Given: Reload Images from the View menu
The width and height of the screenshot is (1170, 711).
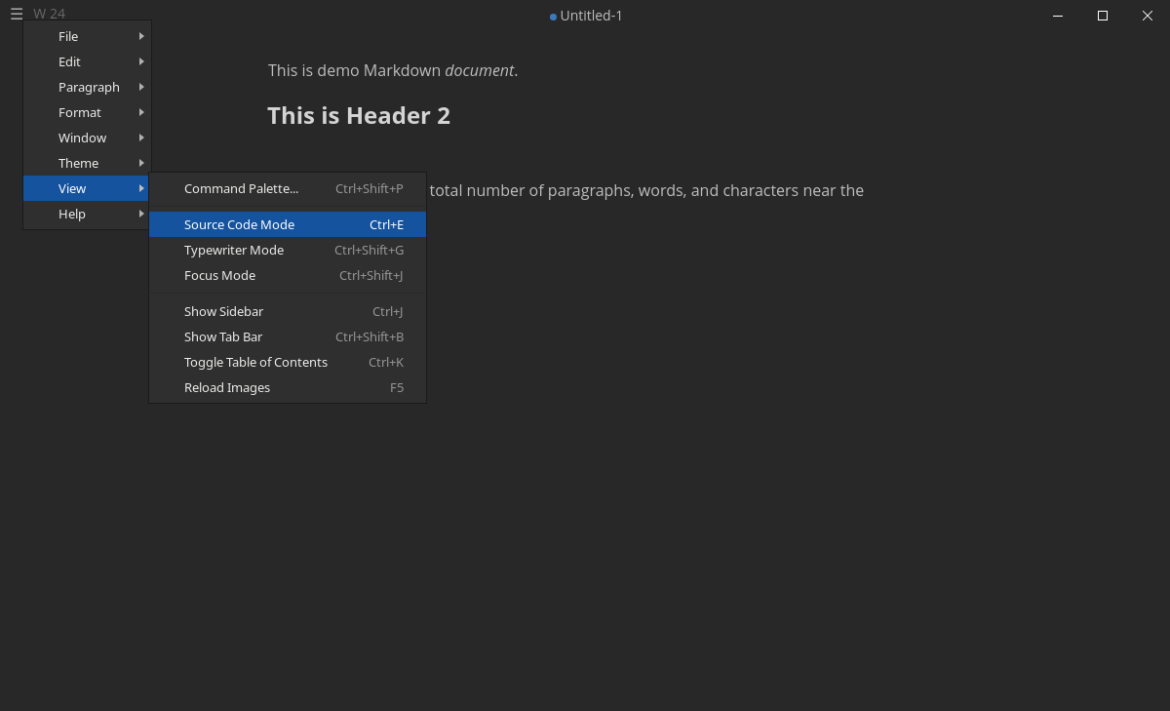Looking at the screenshot, I should click(x=227, y=387).
